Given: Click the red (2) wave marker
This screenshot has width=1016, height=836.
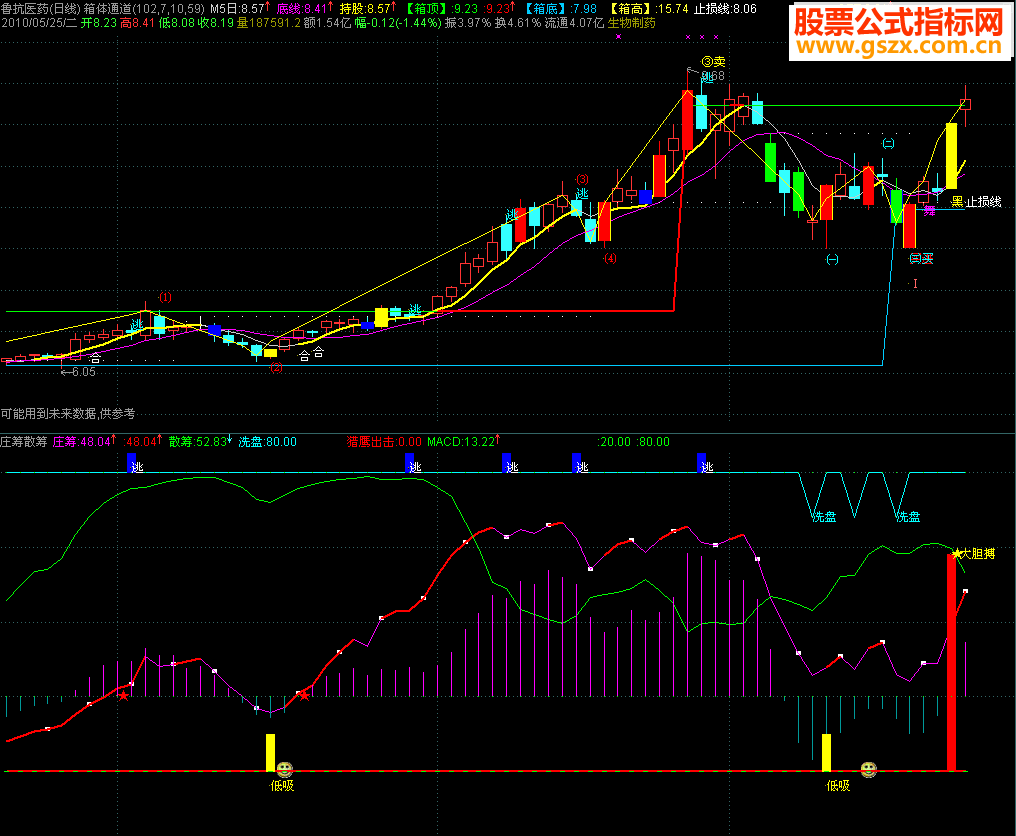Looking at the screenshot, I should point(277,367).
